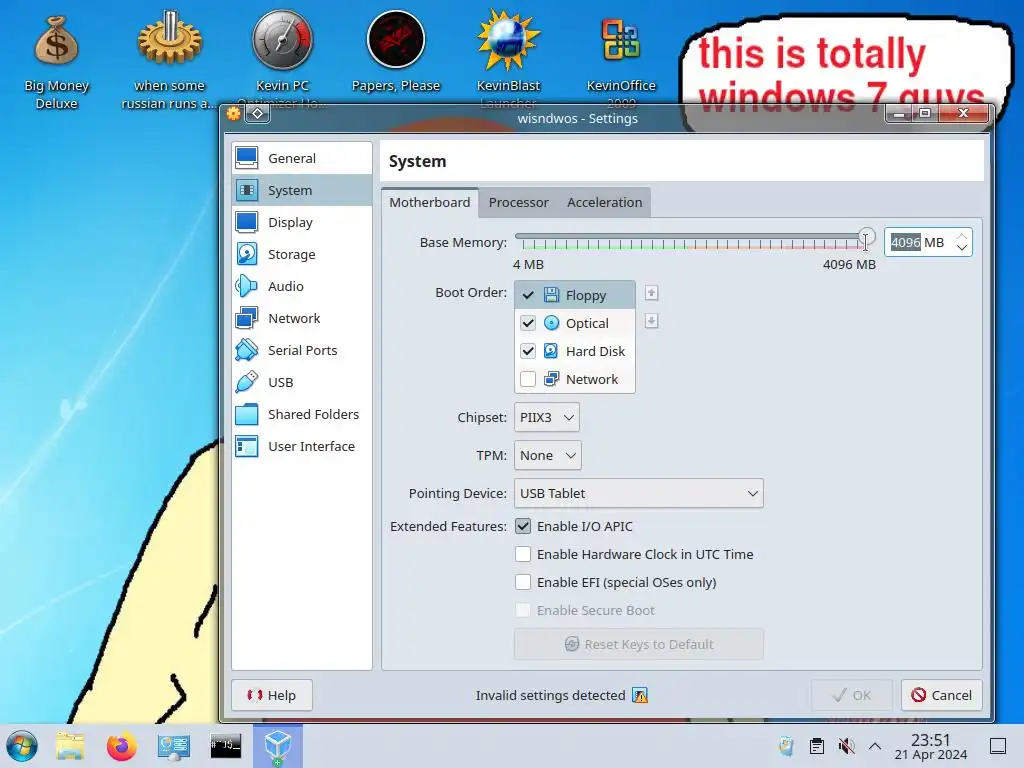Open Audio settings category
Viewport: 1024px width, 768px height.
302,286
